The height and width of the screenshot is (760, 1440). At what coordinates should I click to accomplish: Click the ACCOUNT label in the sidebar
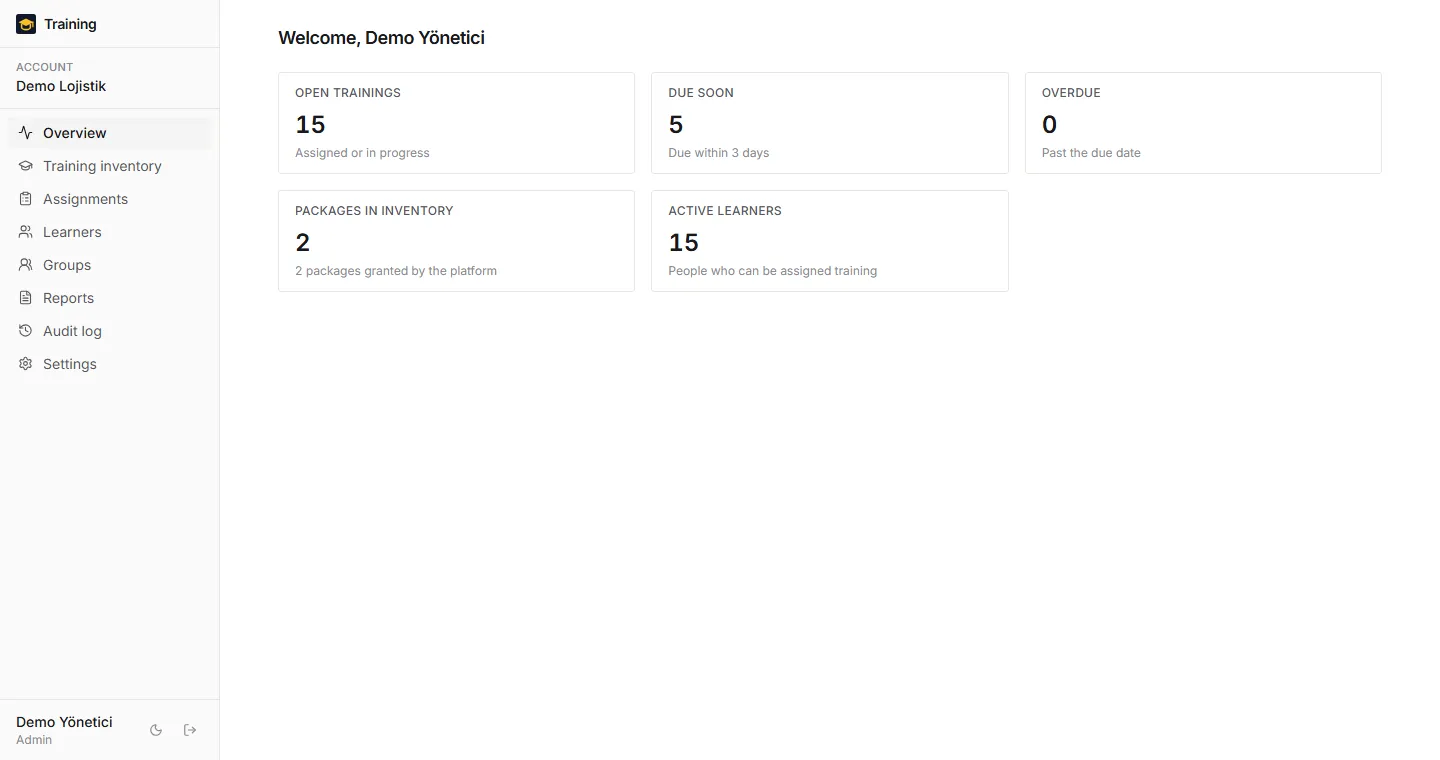[x=45, y=67]
